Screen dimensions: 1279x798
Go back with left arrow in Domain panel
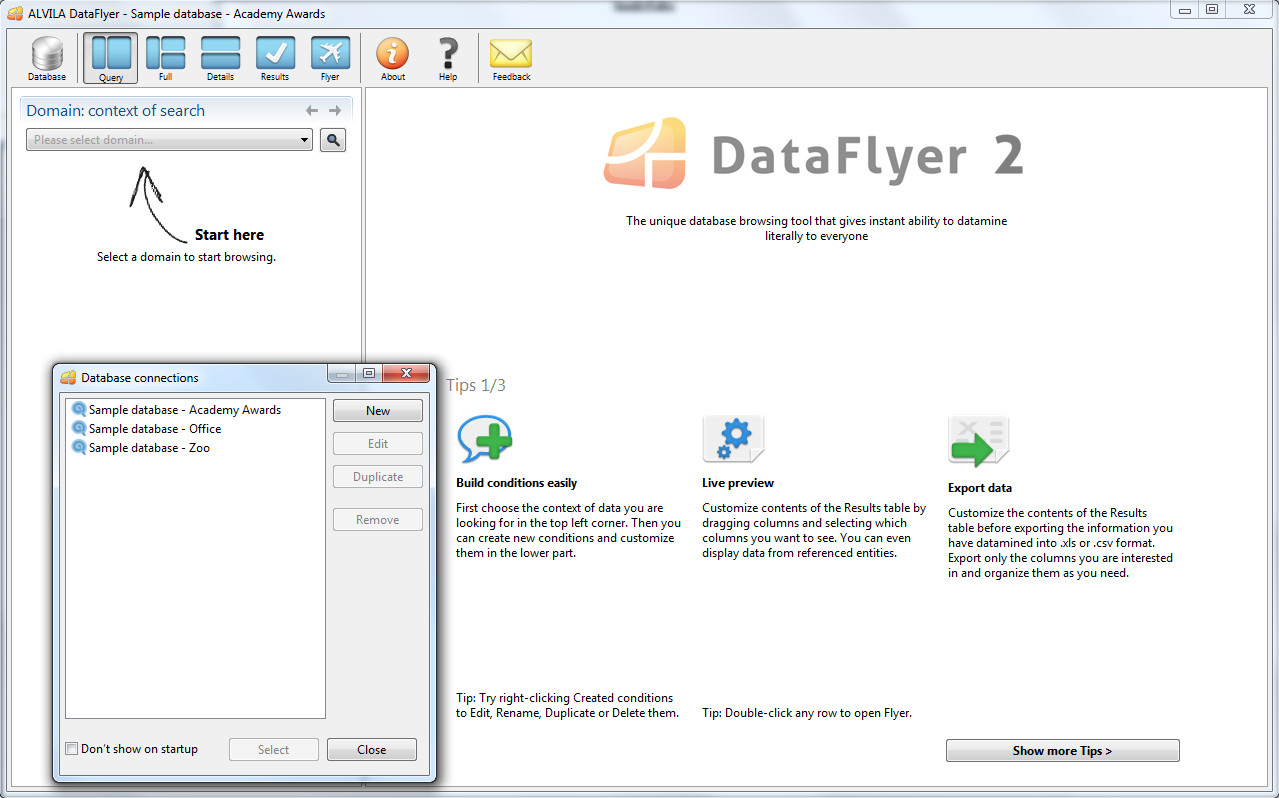point(312,111)
